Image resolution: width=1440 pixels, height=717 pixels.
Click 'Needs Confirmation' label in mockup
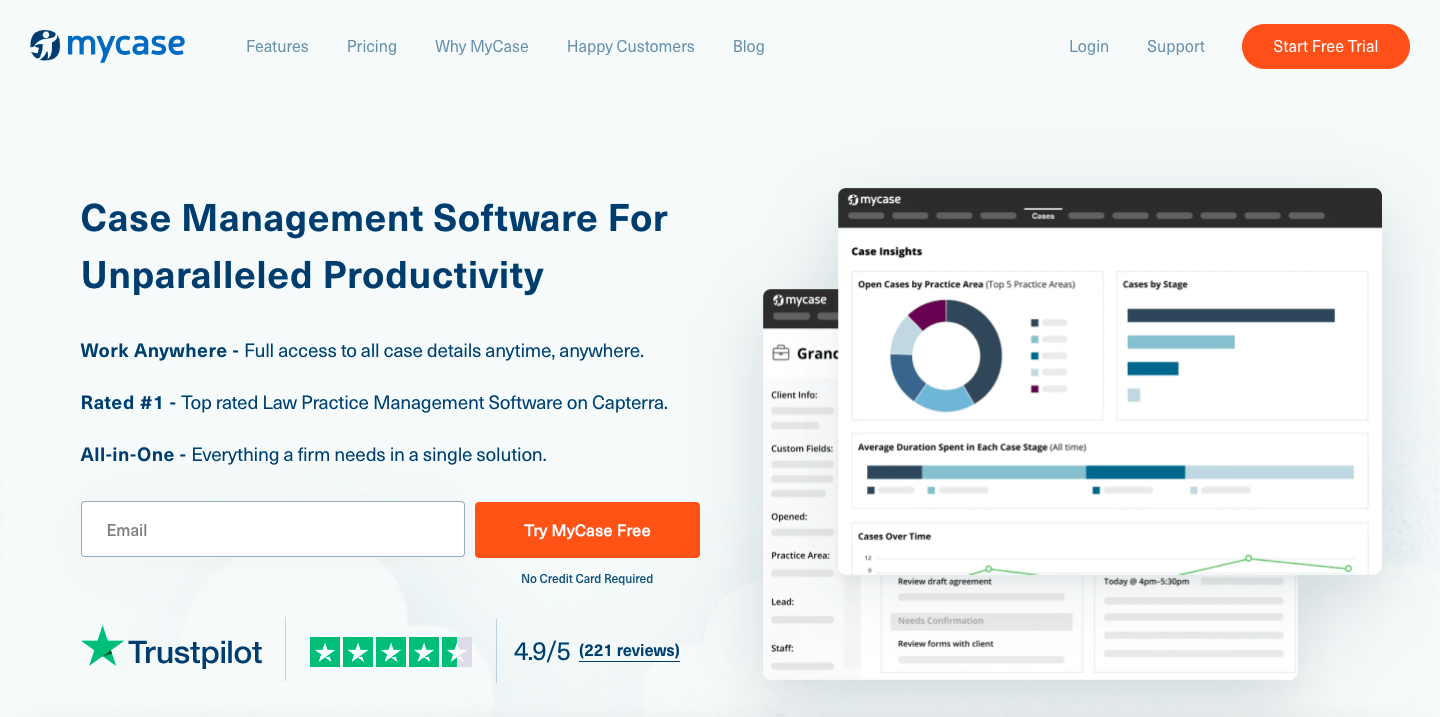tap(941, 621)
